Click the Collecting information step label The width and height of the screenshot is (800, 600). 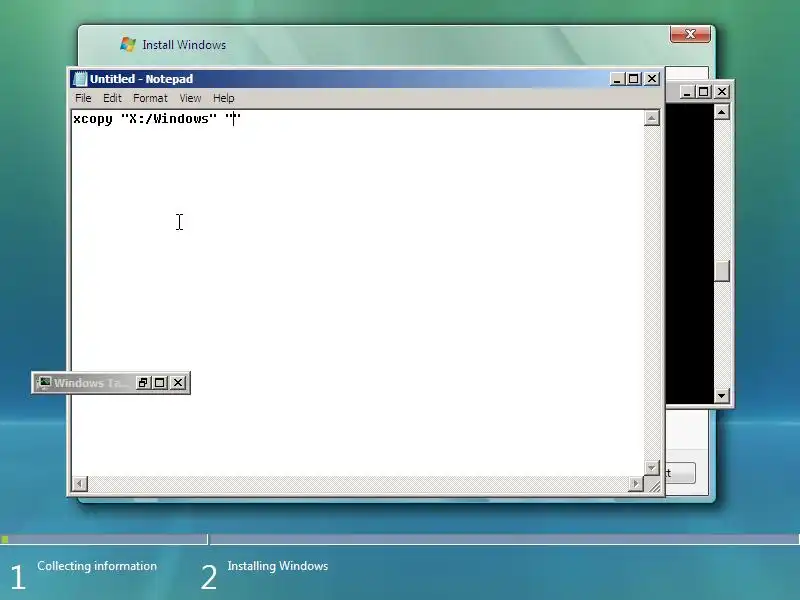click(97, 566)
